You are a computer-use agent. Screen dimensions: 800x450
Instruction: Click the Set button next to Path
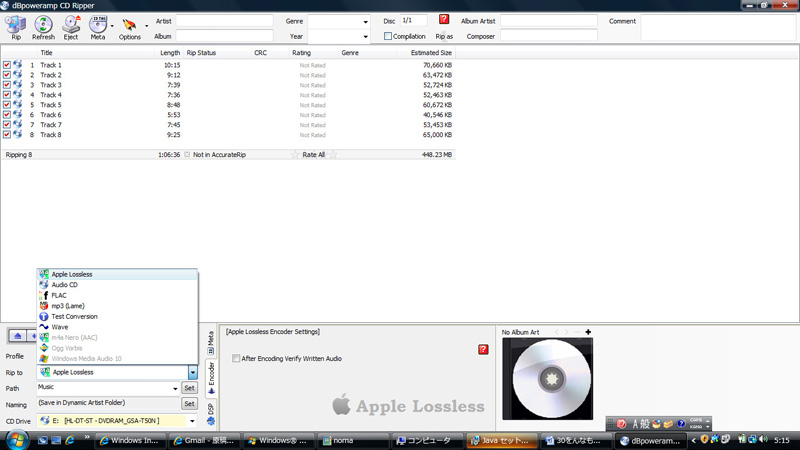tap(189, 388)
